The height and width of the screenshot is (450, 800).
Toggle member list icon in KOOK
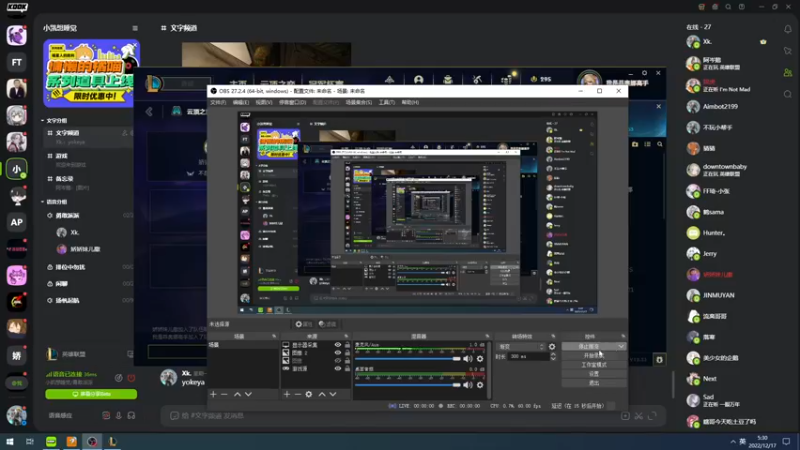tap(788, 73)
